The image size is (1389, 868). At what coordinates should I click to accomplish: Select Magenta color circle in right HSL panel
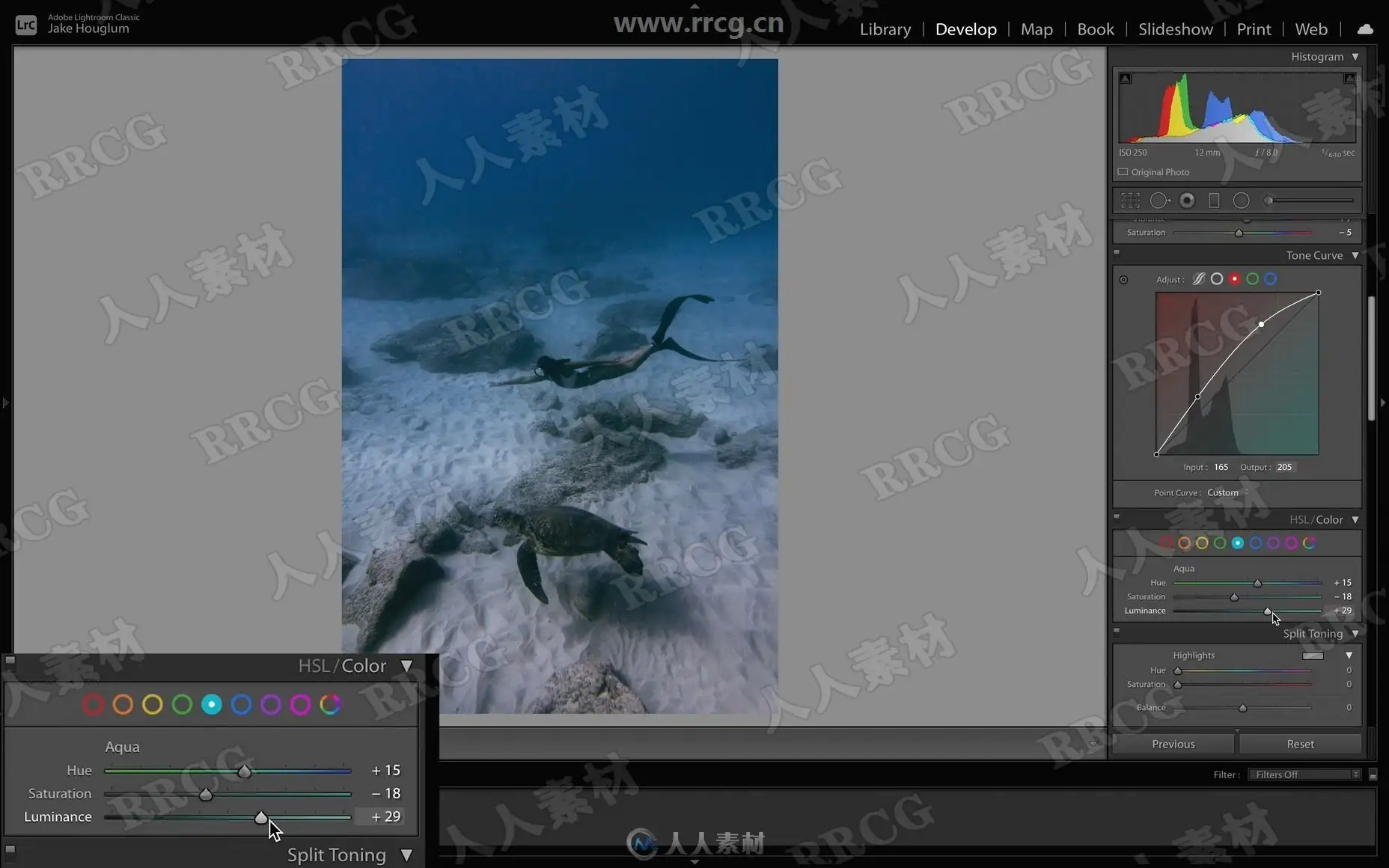click(x=1292, y=543)
